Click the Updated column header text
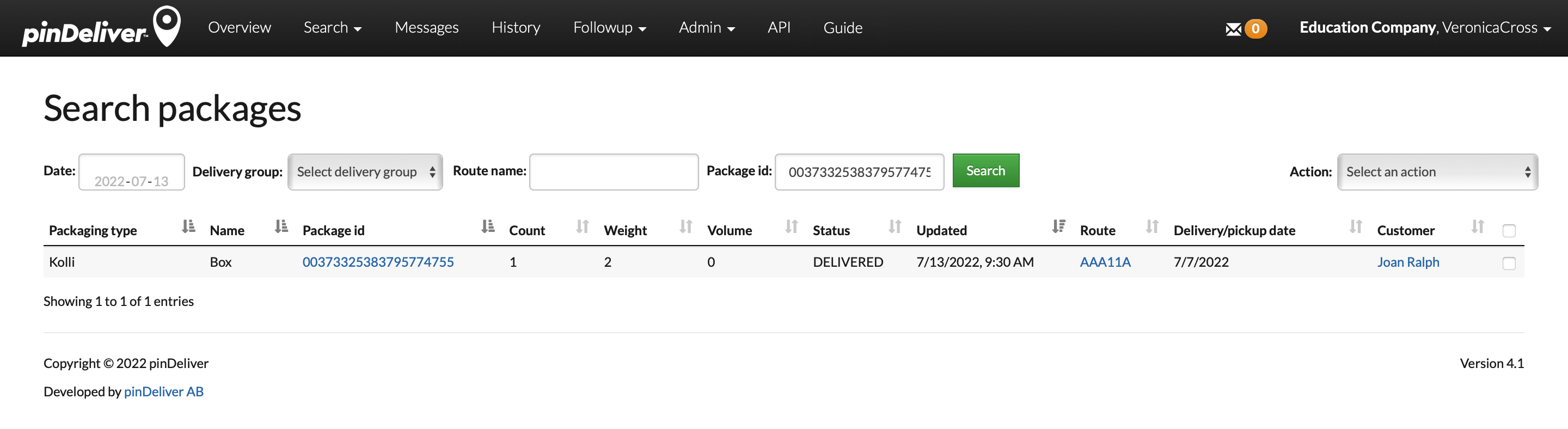This screenshot has width=1568, height=429. (941, 230)
